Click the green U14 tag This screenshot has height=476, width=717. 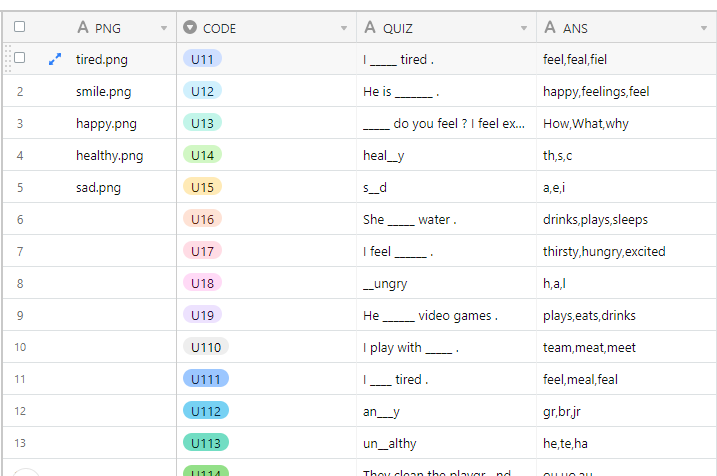coord(203,155)
